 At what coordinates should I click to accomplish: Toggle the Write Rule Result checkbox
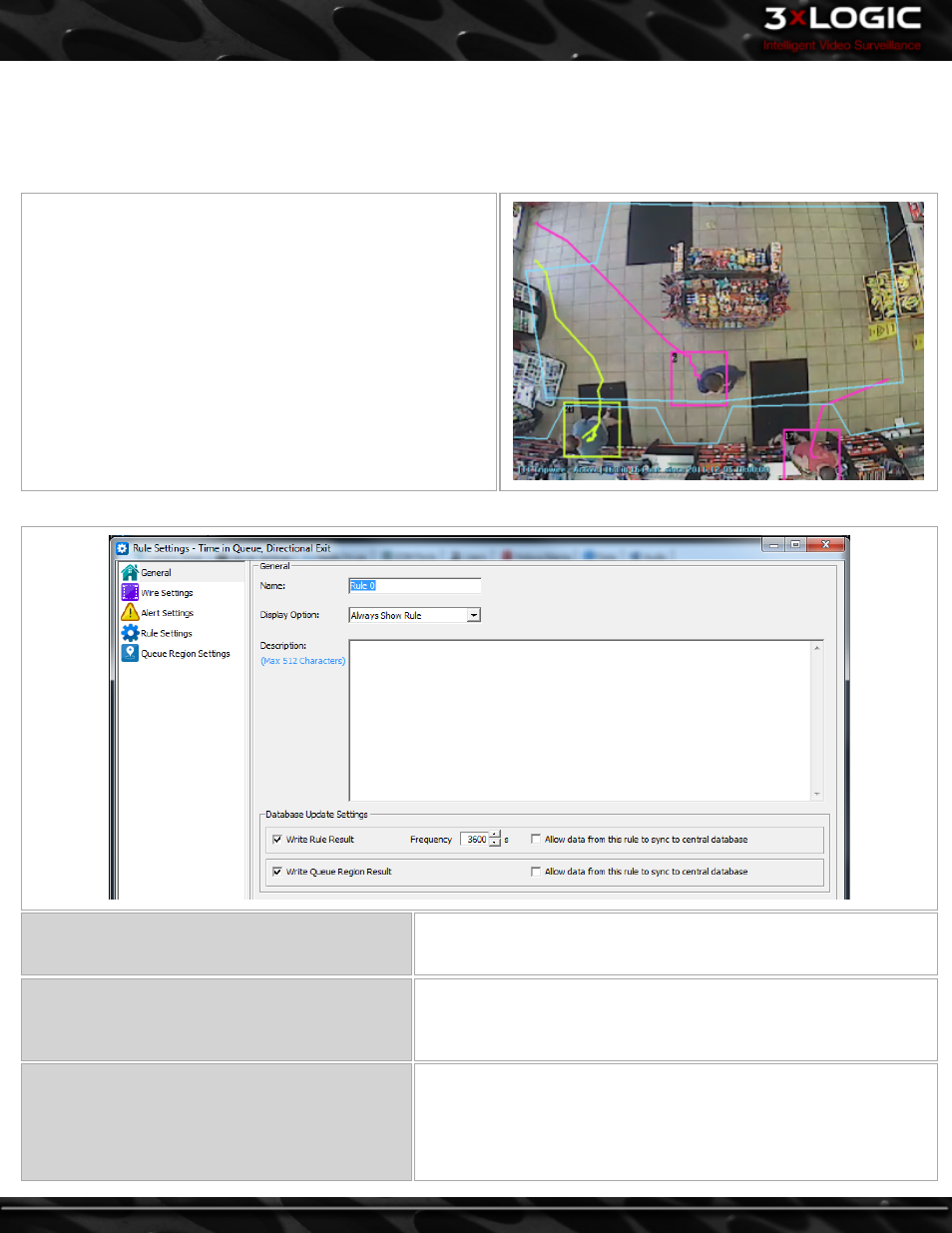click(276, 840)
